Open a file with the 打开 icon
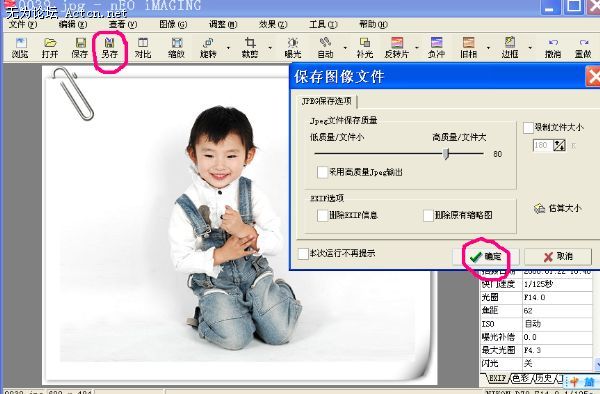 coord(50,47)
